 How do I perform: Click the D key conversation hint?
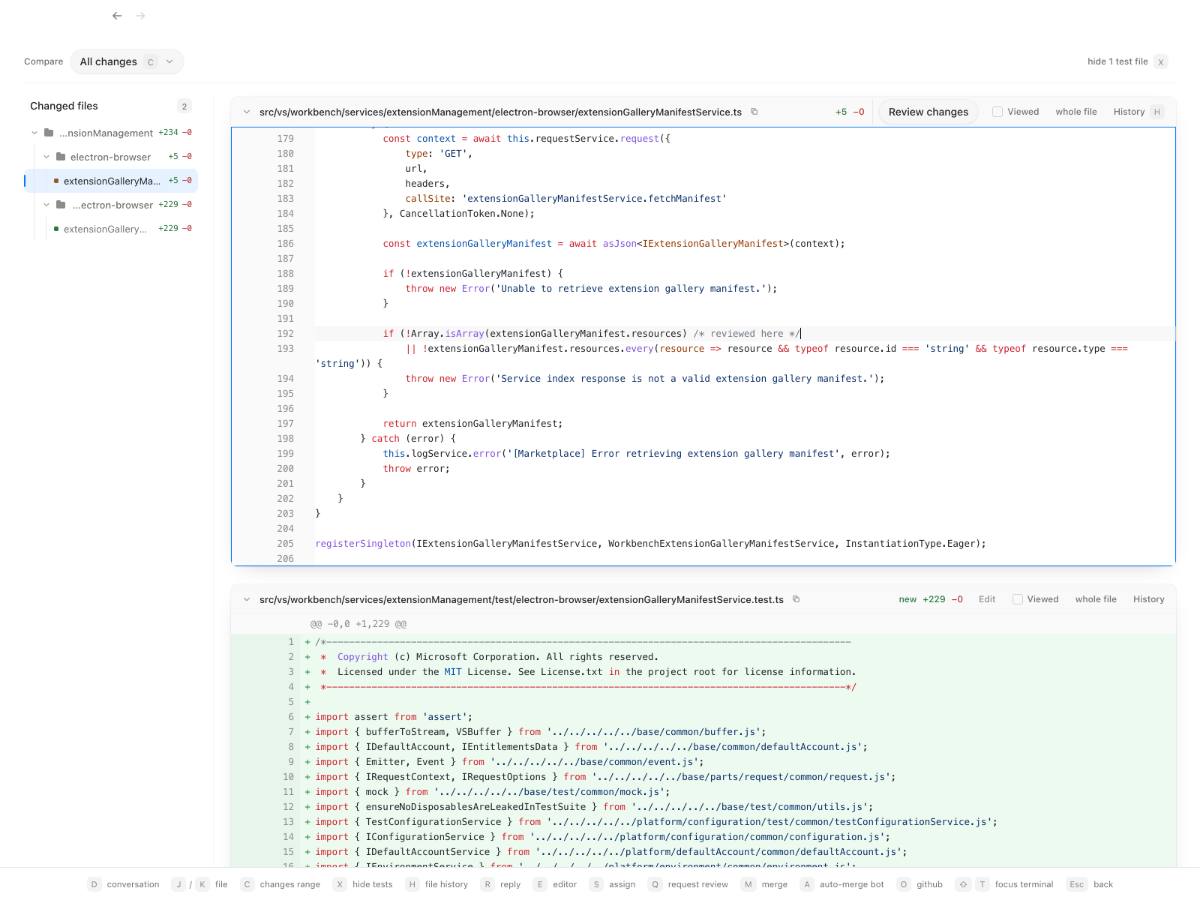(94, 884)
